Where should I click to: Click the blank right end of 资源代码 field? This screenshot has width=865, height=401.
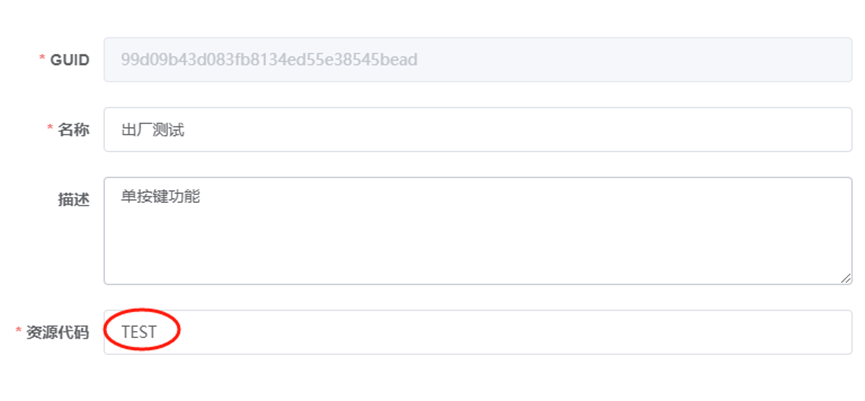(780, 332)
